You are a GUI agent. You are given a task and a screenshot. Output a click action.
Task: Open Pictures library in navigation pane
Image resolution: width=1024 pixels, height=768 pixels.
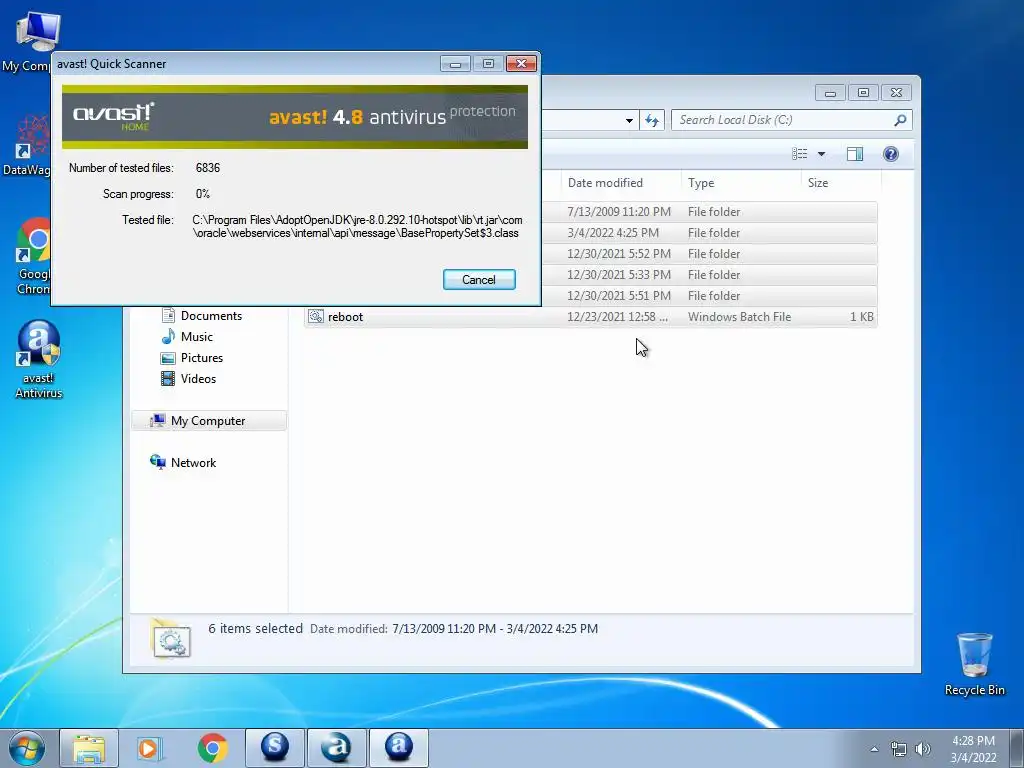(192, 358)
